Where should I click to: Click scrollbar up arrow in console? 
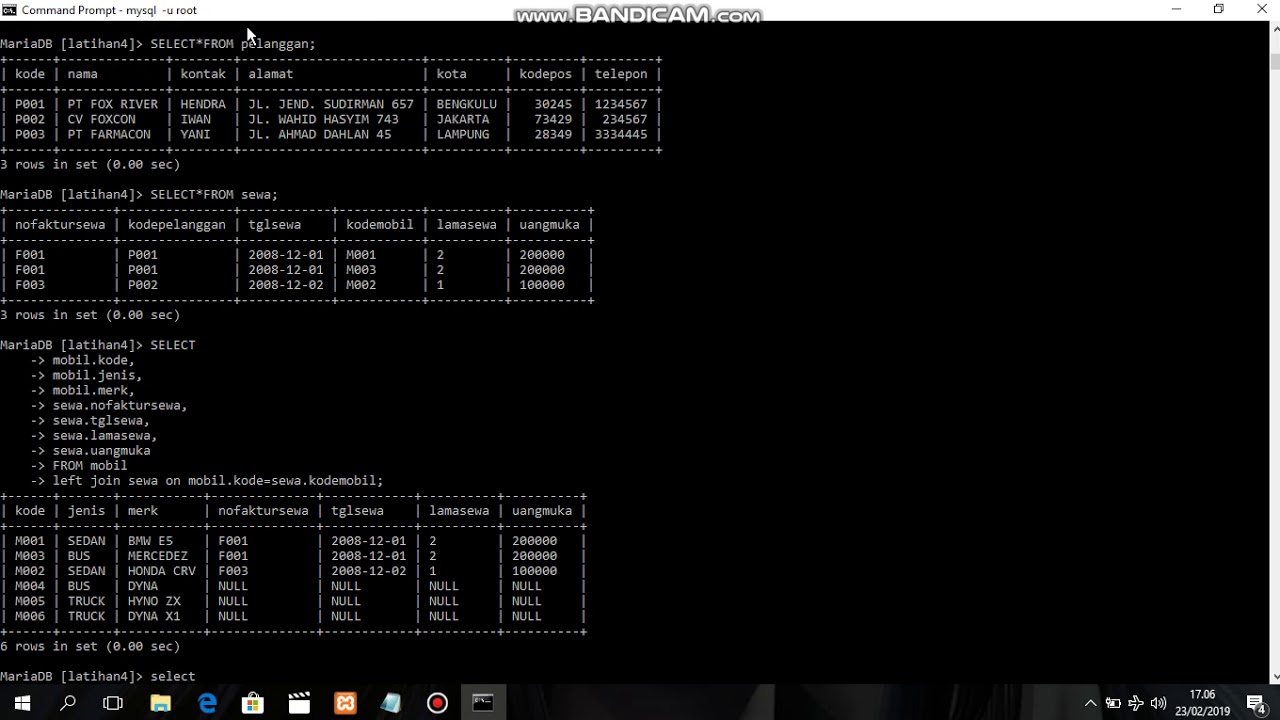(x=1273, y=29)
